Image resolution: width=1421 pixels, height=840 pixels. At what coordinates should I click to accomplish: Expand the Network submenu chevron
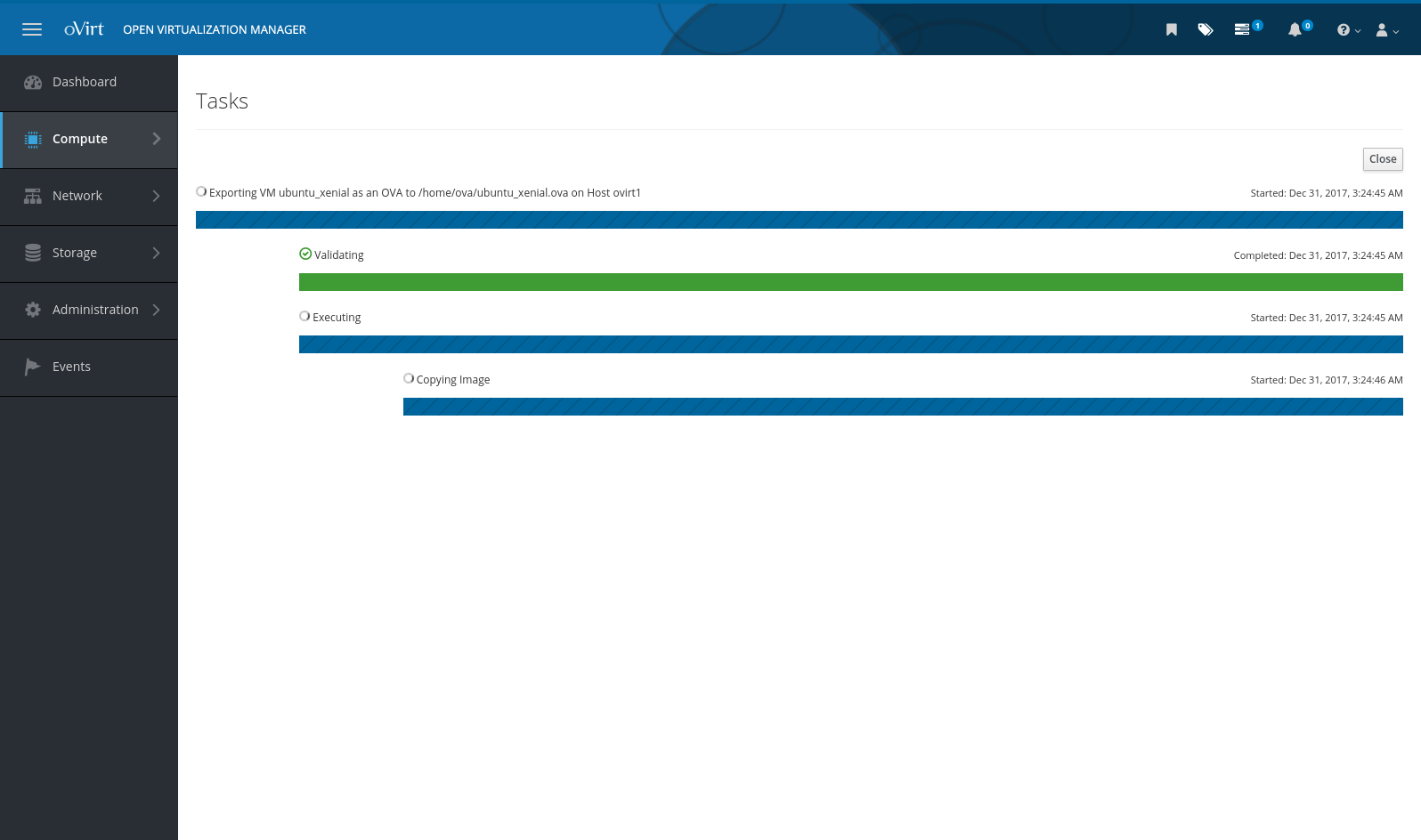157,196
